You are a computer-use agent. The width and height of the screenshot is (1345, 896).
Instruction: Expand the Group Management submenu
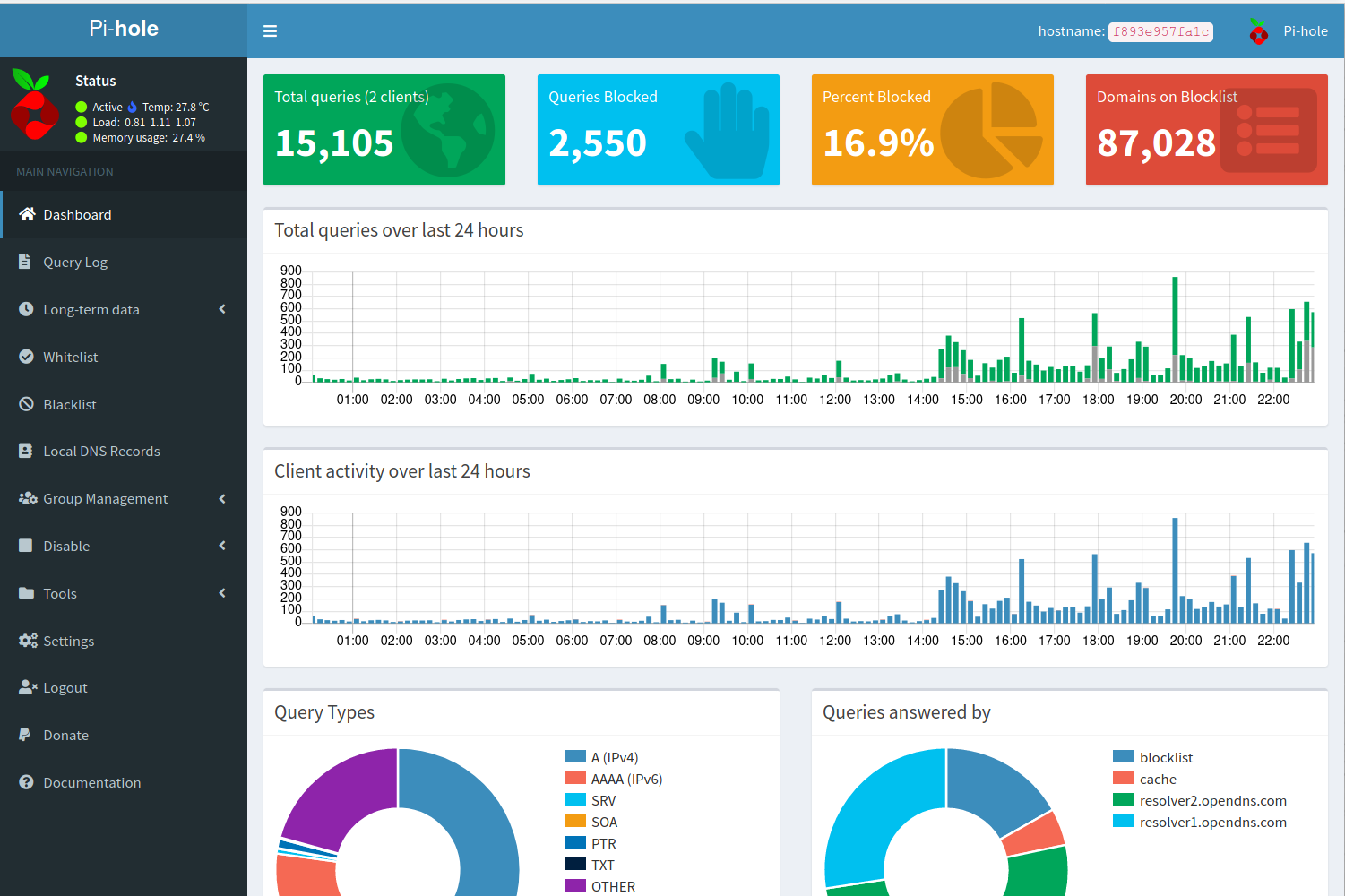point(222,498)
